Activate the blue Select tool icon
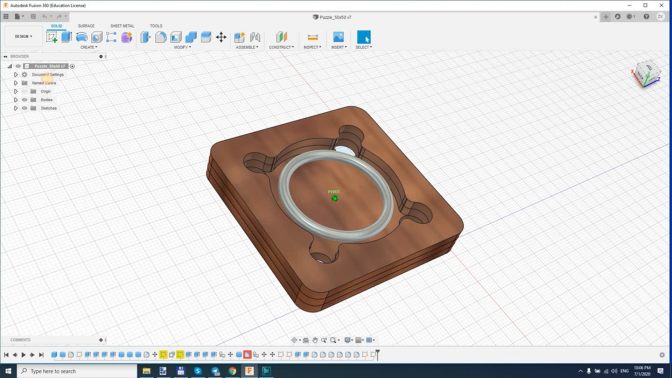The image size is (672, 378). 363,37
